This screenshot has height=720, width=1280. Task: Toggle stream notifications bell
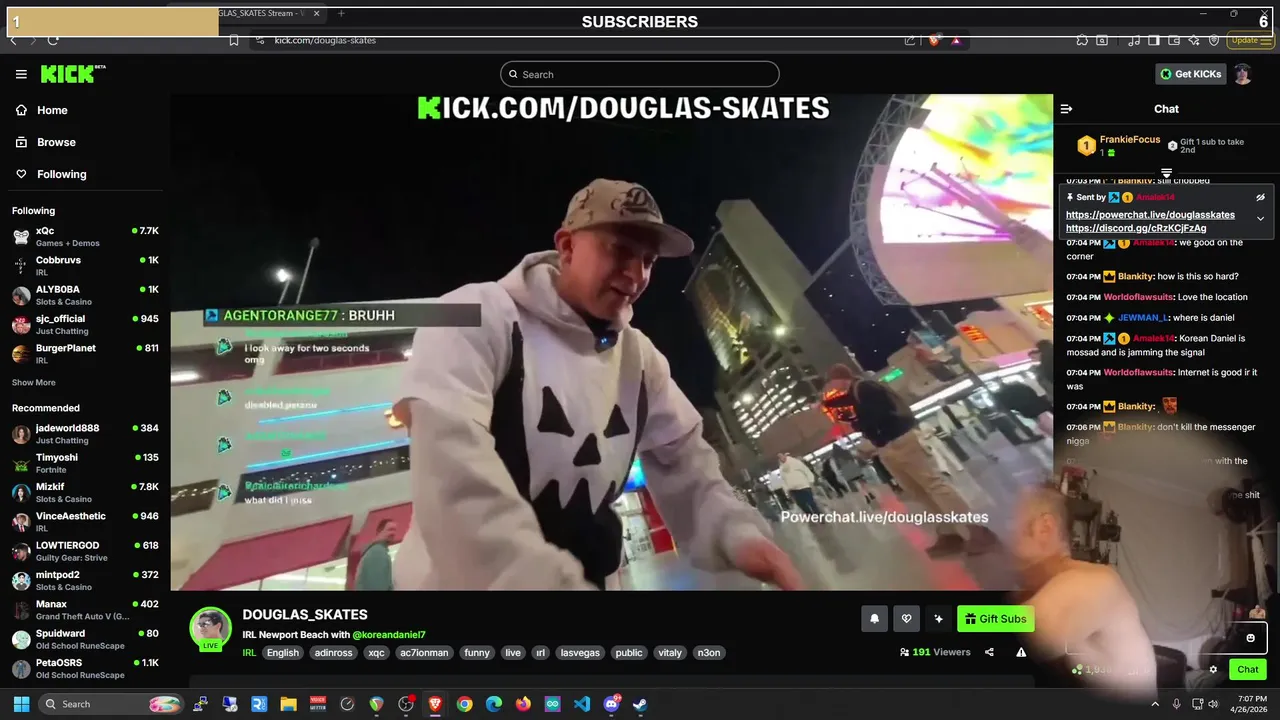874,619
